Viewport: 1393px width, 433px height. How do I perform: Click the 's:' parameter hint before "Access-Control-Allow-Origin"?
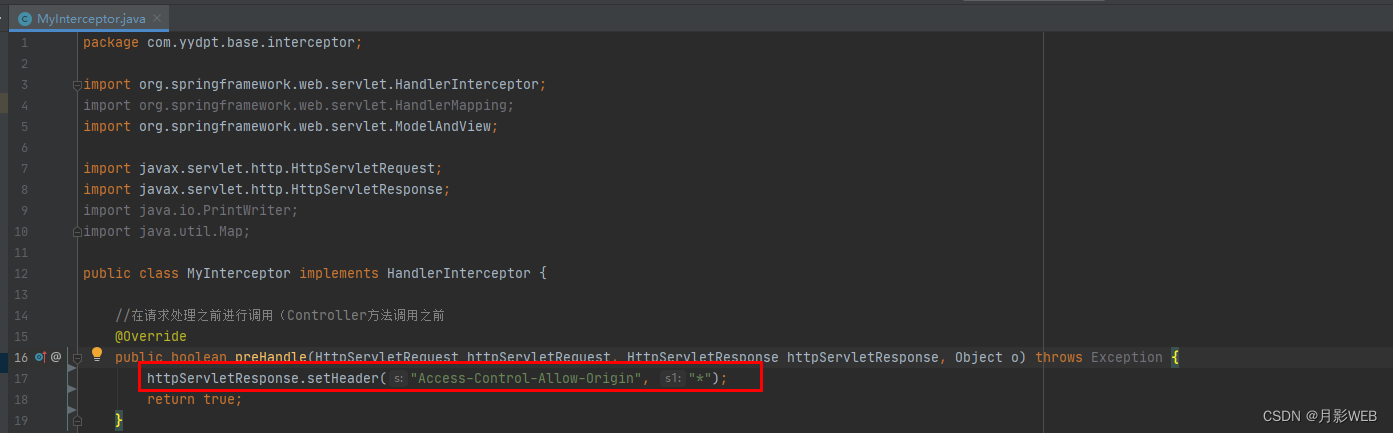397,378
